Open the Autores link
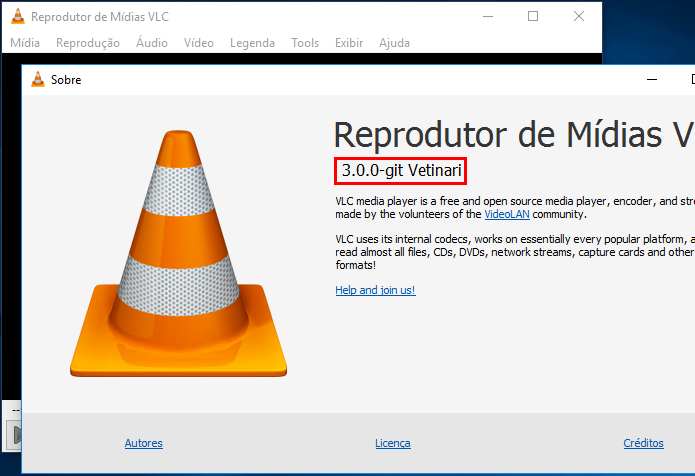The height and width of the screenshot is (476, 695). pos(144,443)
